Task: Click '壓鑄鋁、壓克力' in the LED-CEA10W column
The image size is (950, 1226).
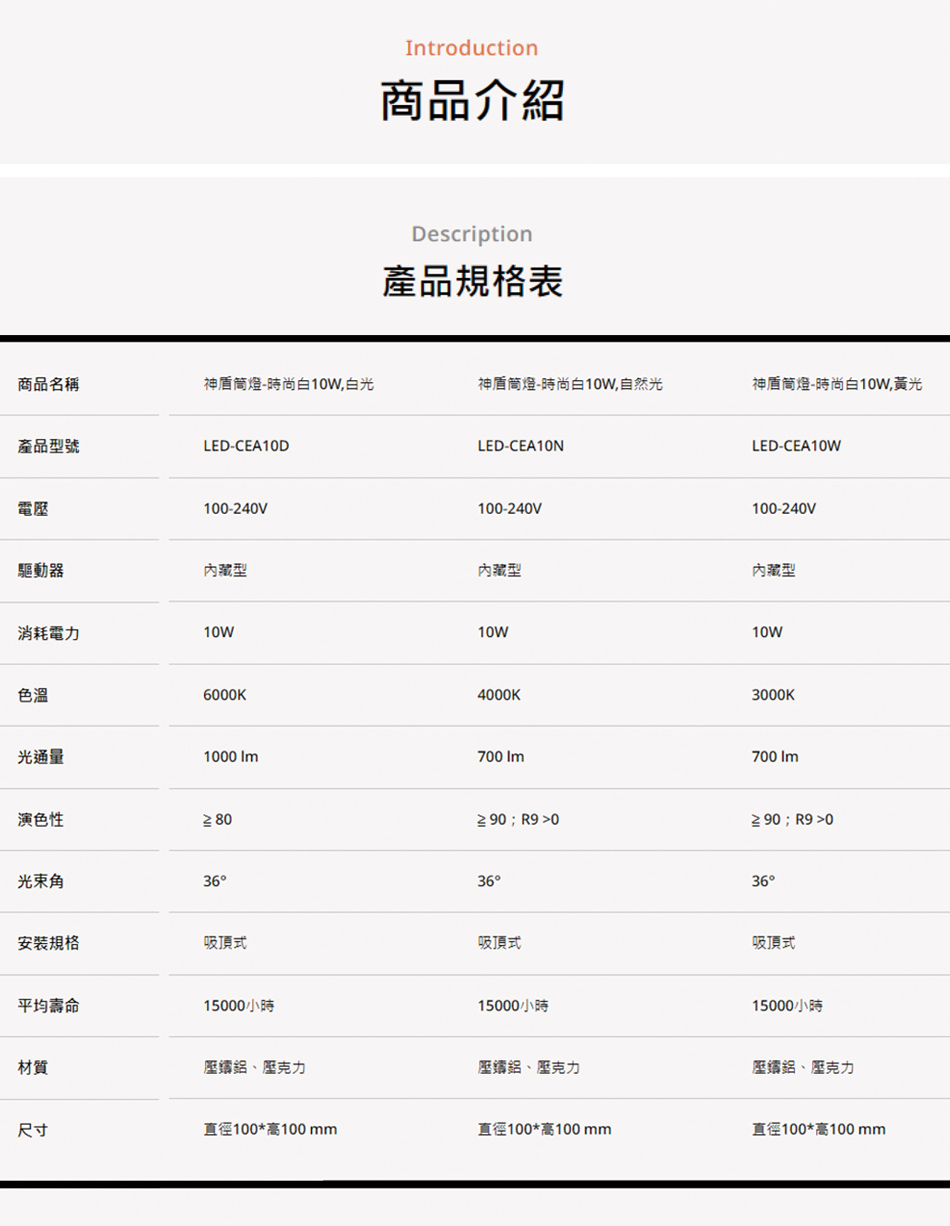Action: point(804,1068)
